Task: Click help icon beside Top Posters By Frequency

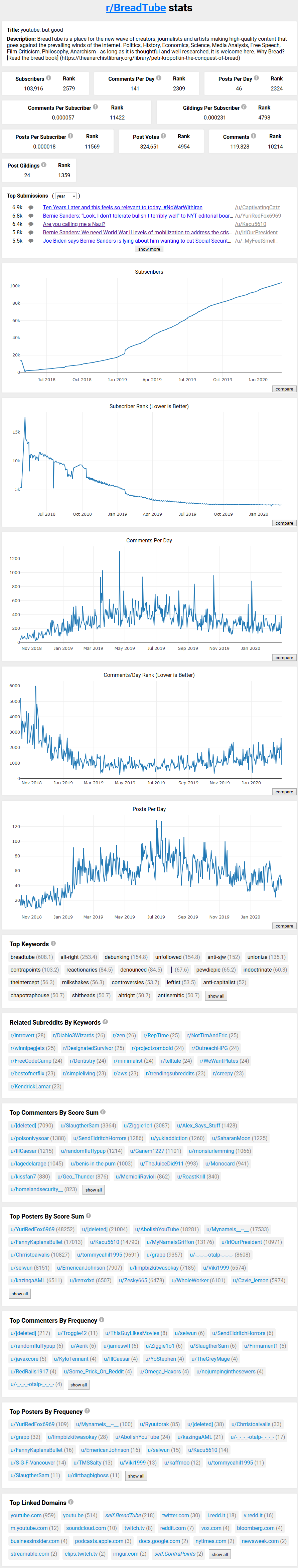Action: (87, 1411)
